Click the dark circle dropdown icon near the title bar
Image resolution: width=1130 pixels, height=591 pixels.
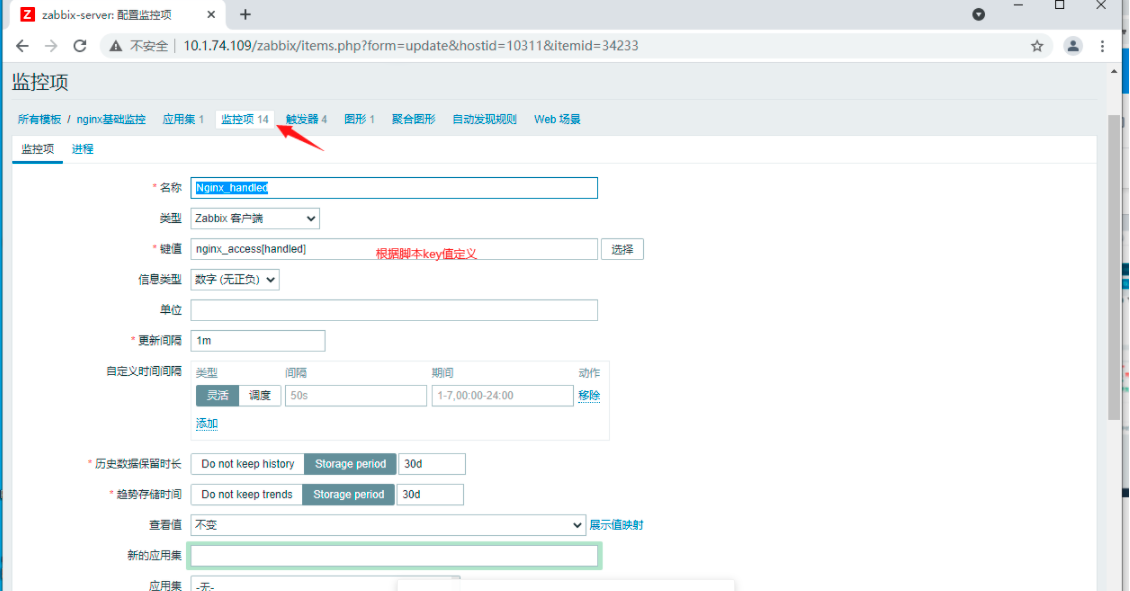tap(979, 14)
